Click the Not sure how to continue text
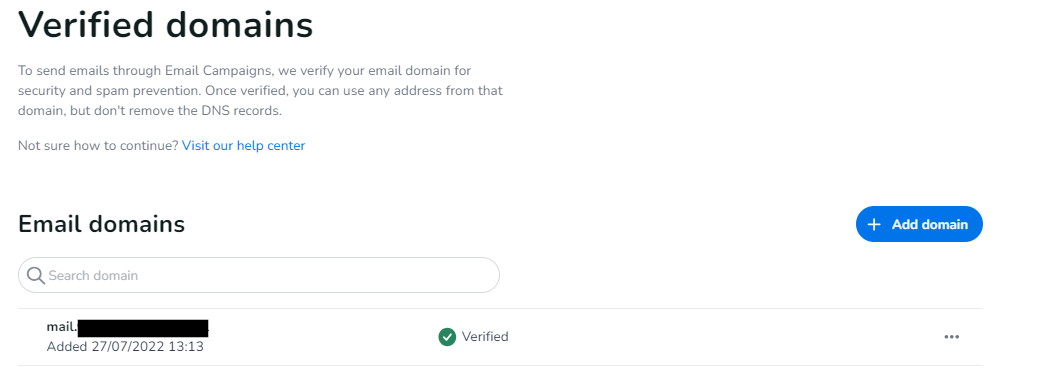 pos(98,145)
